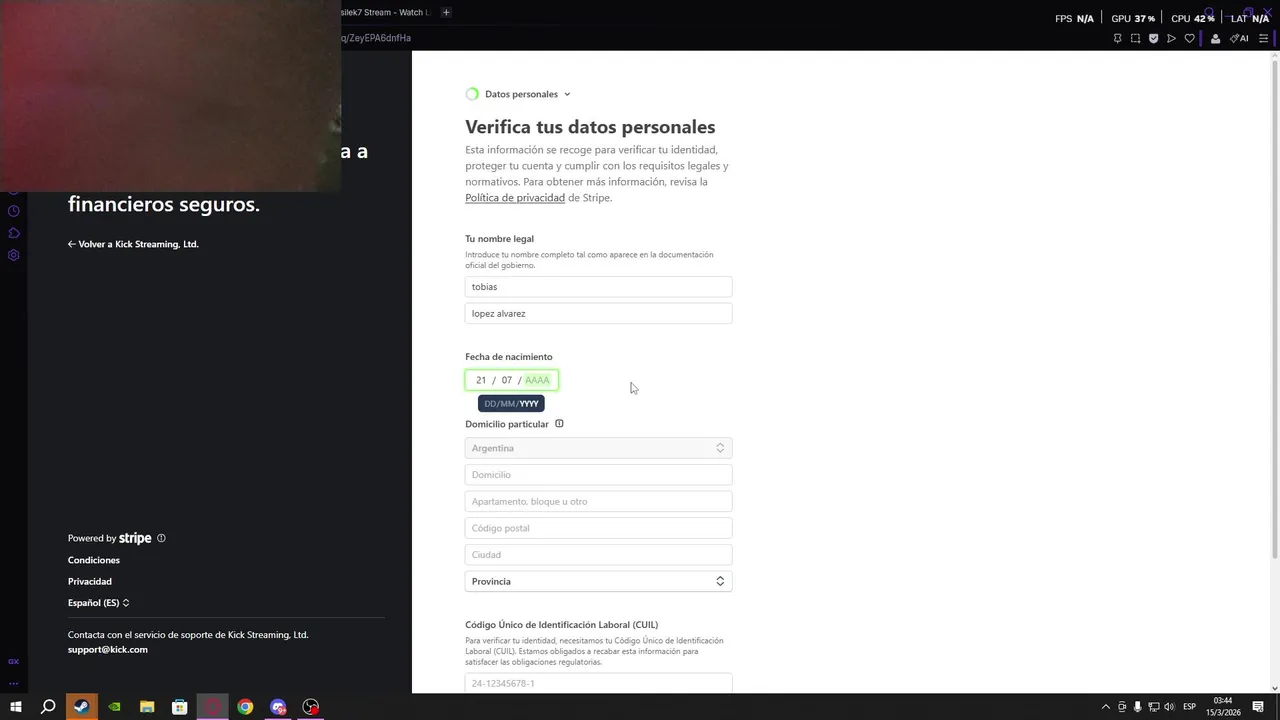Click the CPU 42 % overlay readout
The image size is (1280, 720).
(x=1193, y=18)
